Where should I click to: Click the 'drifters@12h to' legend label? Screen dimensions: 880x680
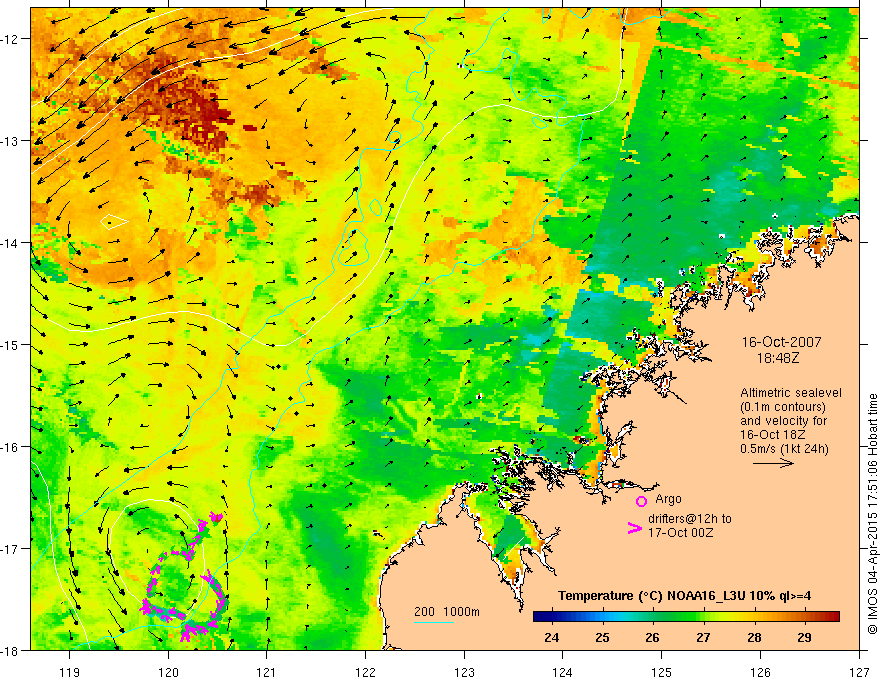[x=690, y=518]
